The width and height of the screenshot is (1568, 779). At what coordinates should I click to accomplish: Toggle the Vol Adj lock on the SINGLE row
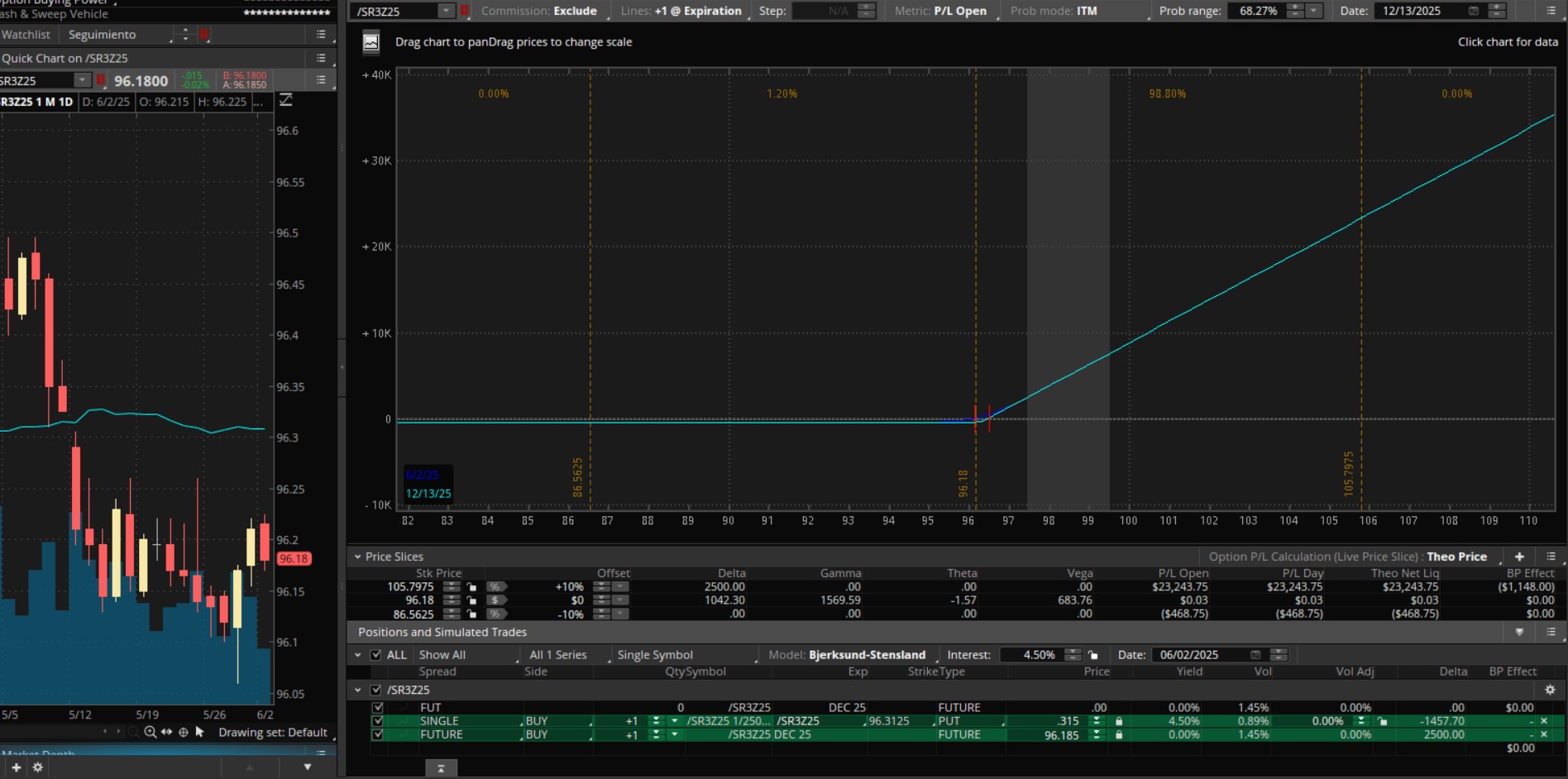pyautogui.click(x=1382, y=721)
